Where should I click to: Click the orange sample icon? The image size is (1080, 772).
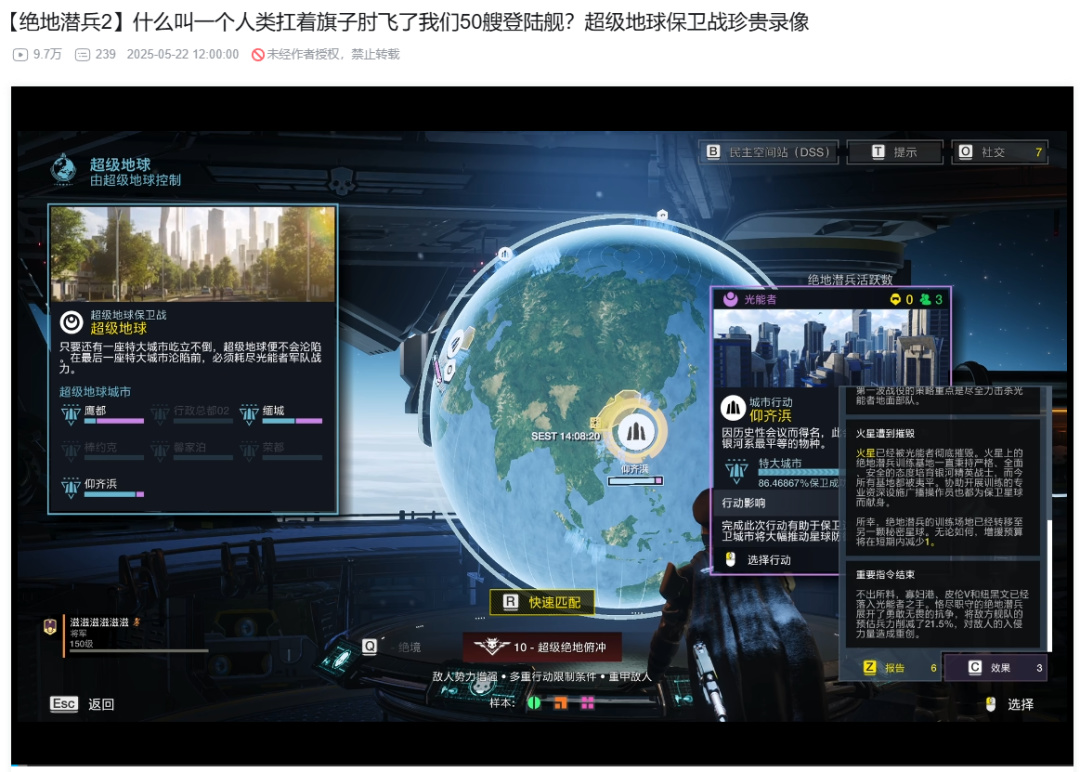[x=561, y=703]
